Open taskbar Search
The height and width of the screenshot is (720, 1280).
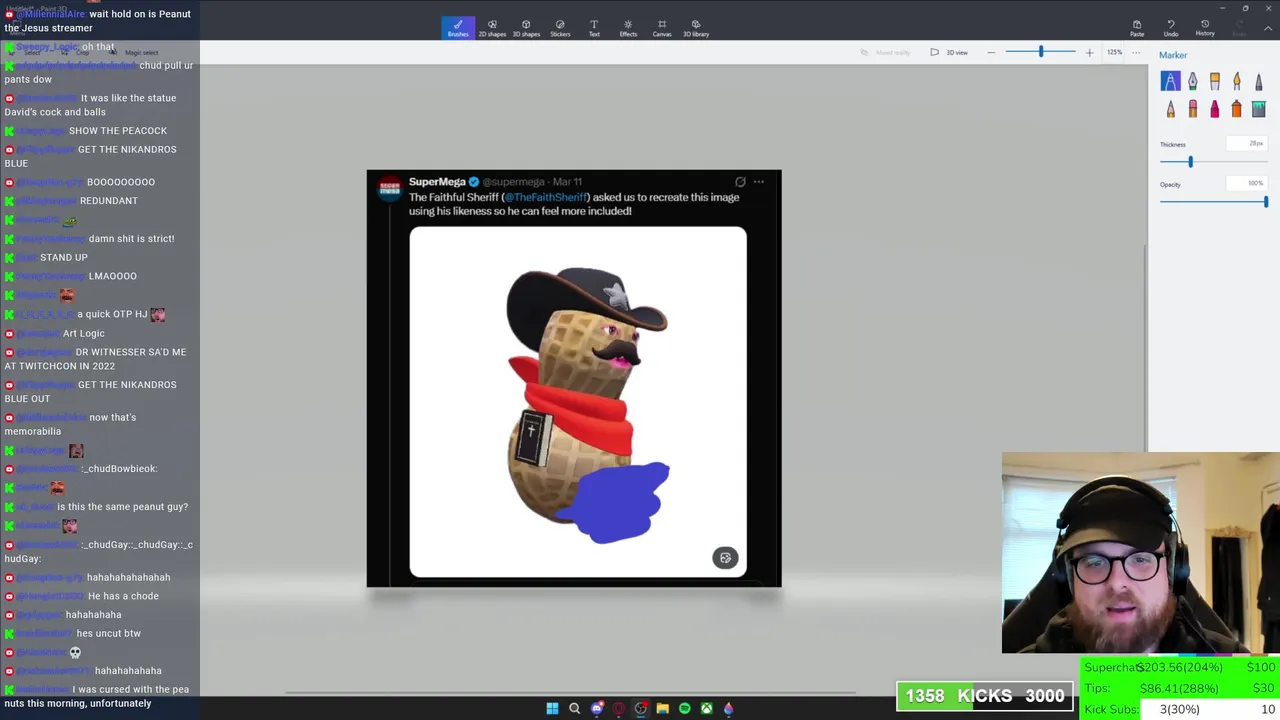574,709
